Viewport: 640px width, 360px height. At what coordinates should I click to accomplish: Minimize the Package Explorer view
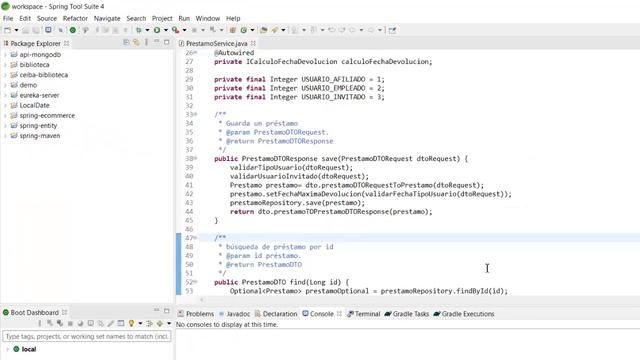pos(157,42)
